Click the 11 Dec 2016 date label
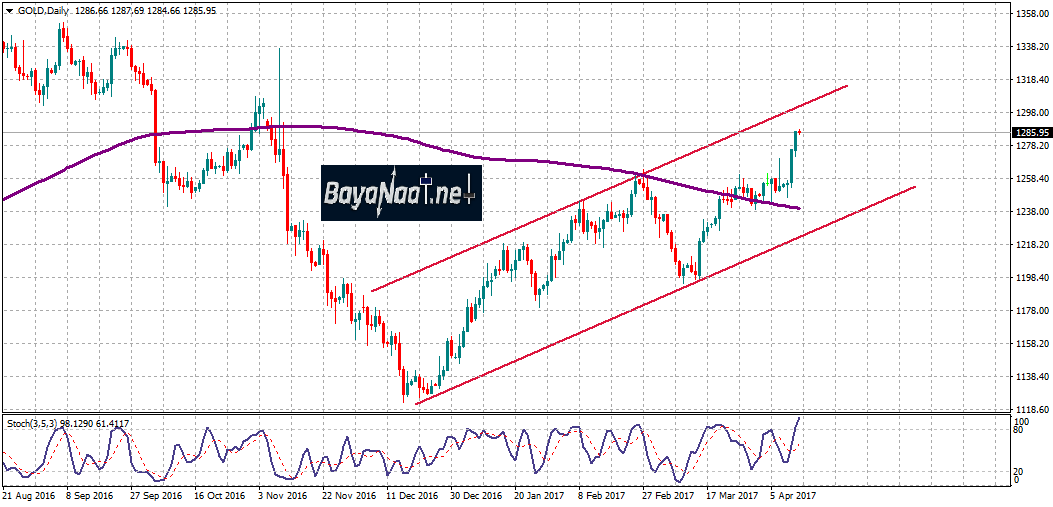Viewport: 1053px width, 507px height. [411, 495]
